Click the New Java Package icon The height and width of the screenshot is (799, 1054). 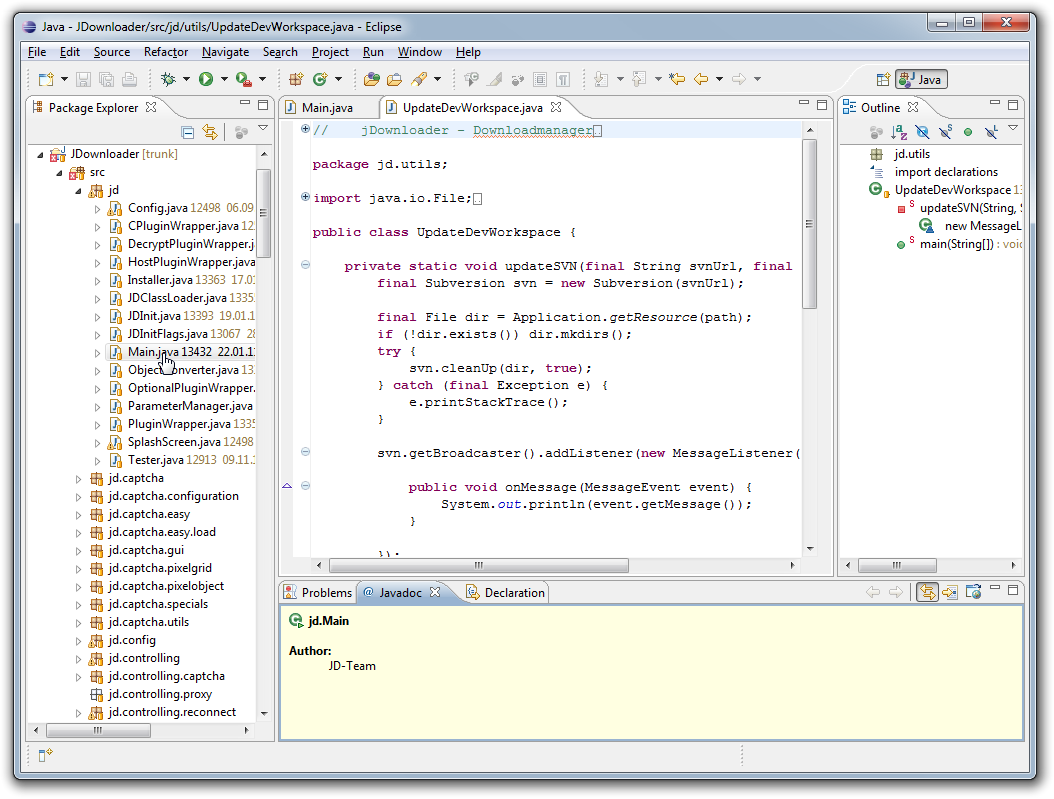point(296,79)
